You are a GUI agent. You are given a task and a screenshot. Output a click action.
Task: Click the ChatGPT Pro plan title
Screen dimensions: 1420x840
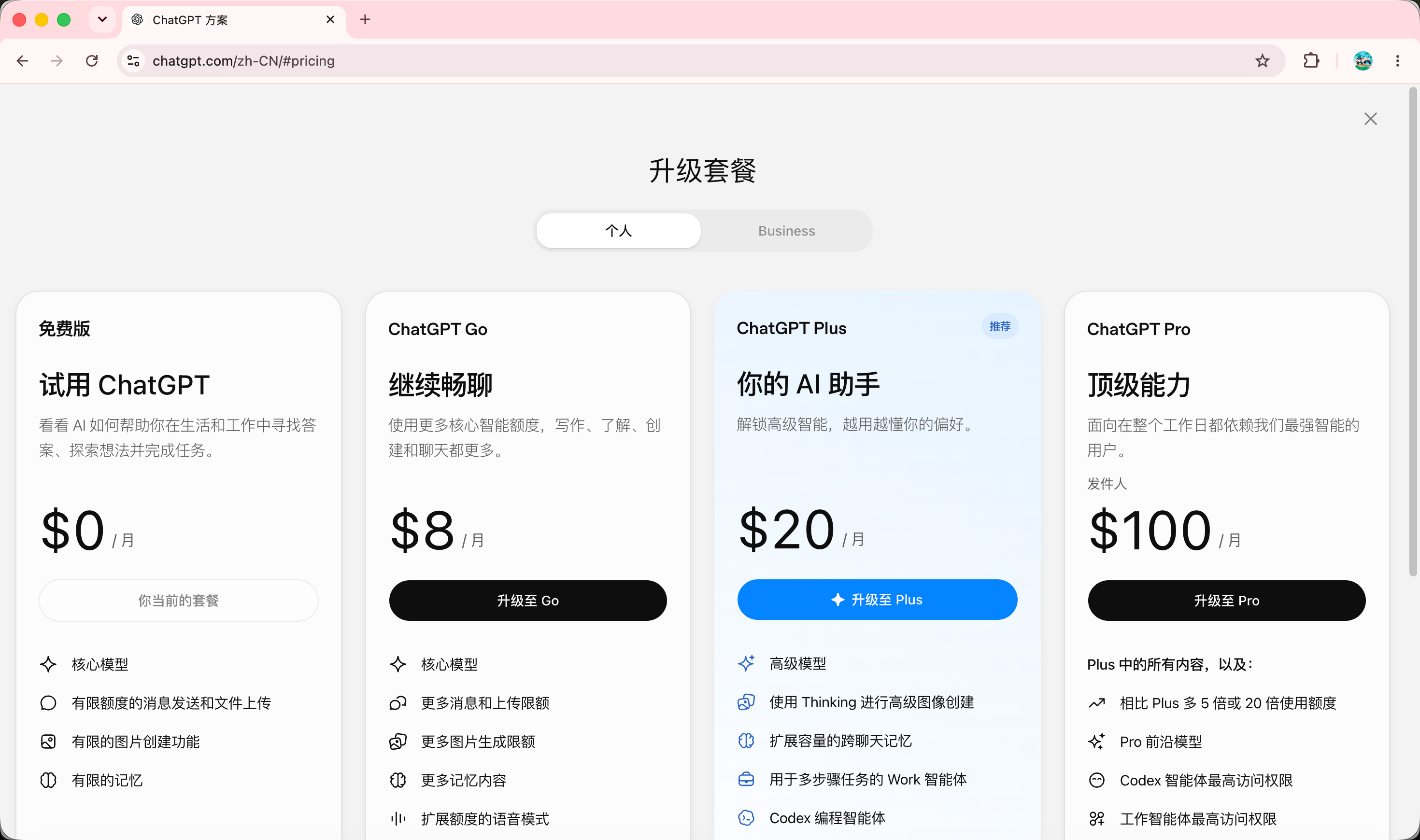point(1138,329)
